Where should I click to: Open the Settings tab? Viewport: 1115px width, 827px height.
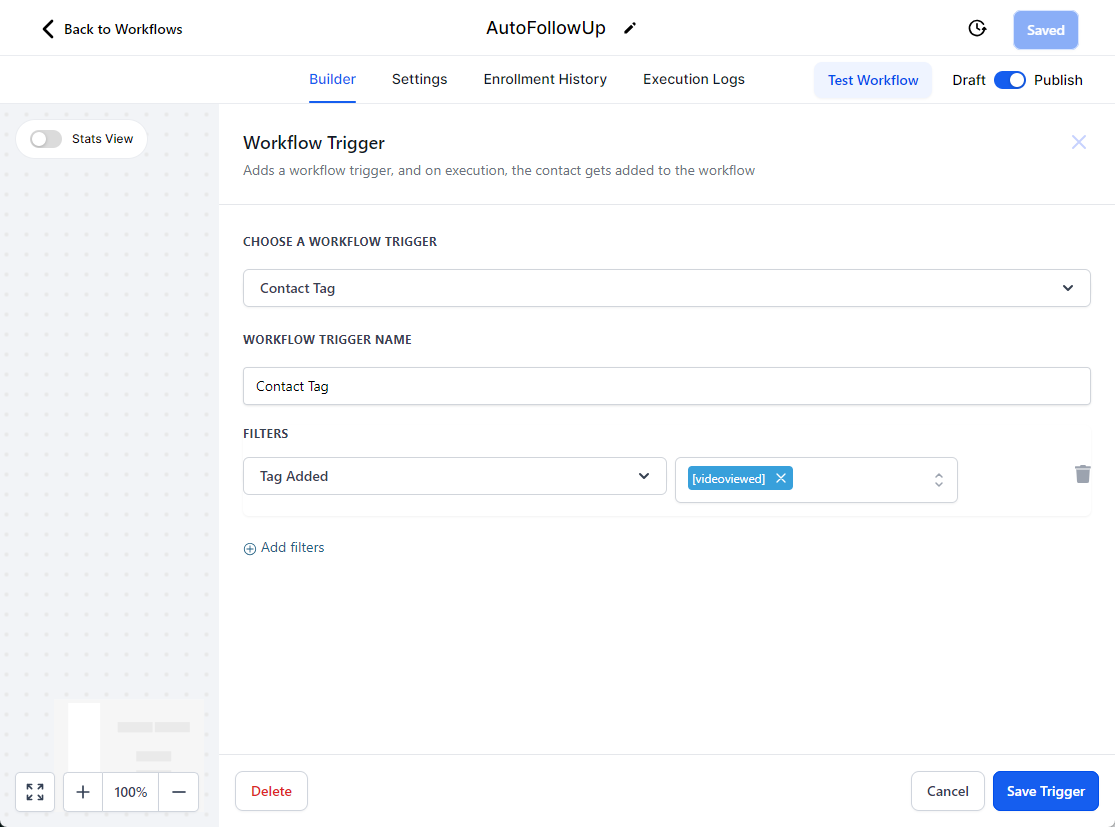point(420,79)
